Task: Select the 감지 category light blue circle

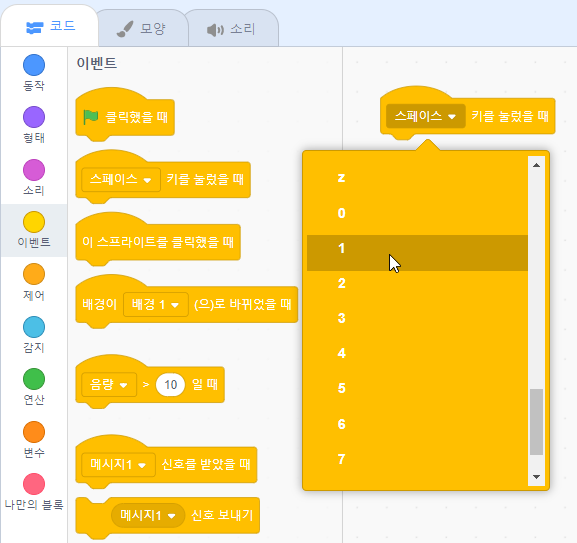Action: coord(34,327)
